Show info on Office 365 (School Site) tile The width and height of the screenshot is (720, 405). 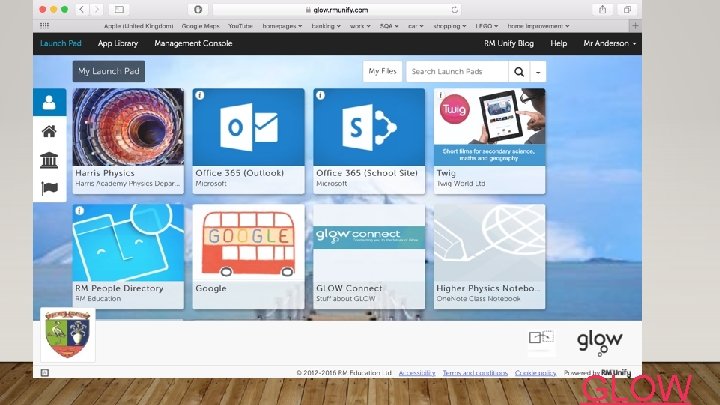coord(320,95)
